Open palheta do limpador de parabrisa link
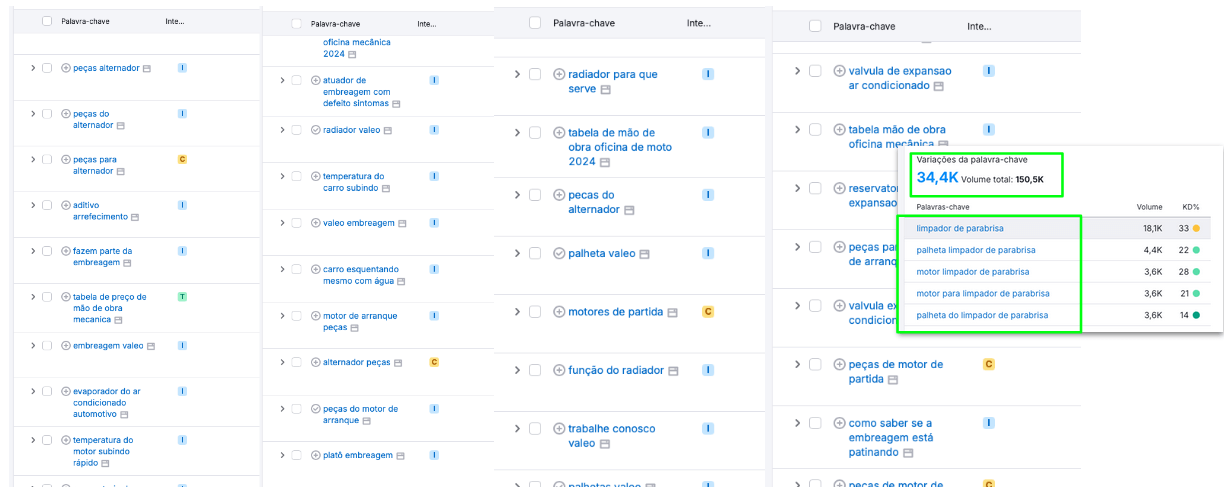Screen dimensions: 1224x487 coord(982,315)
